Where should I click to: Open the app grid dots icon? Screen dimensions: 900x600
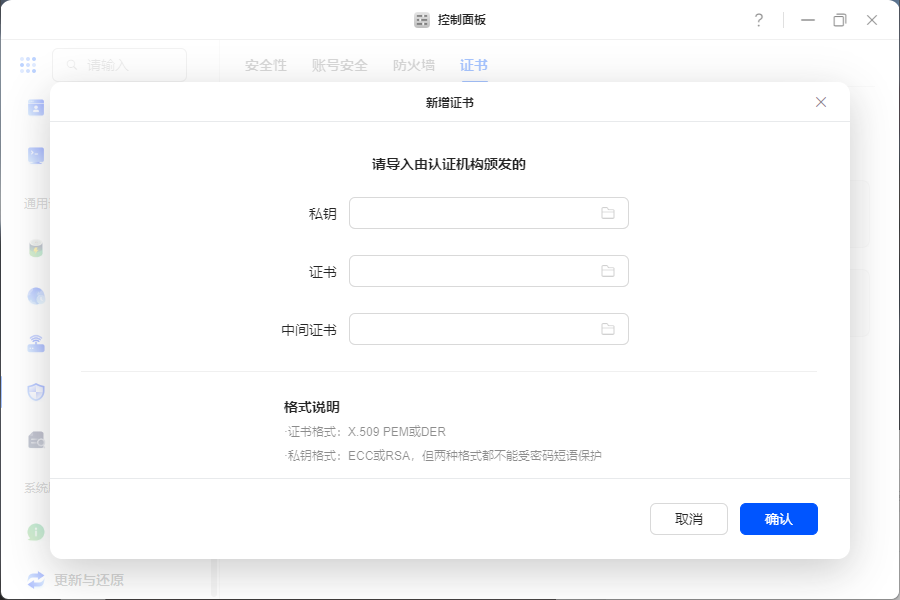click(28, 65)
